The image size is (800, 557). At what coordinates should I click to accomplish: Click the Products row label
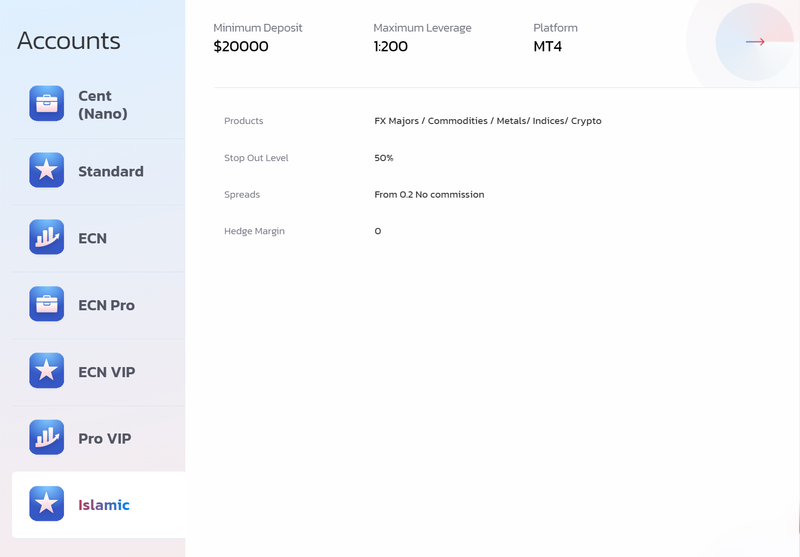coord(243,121)
